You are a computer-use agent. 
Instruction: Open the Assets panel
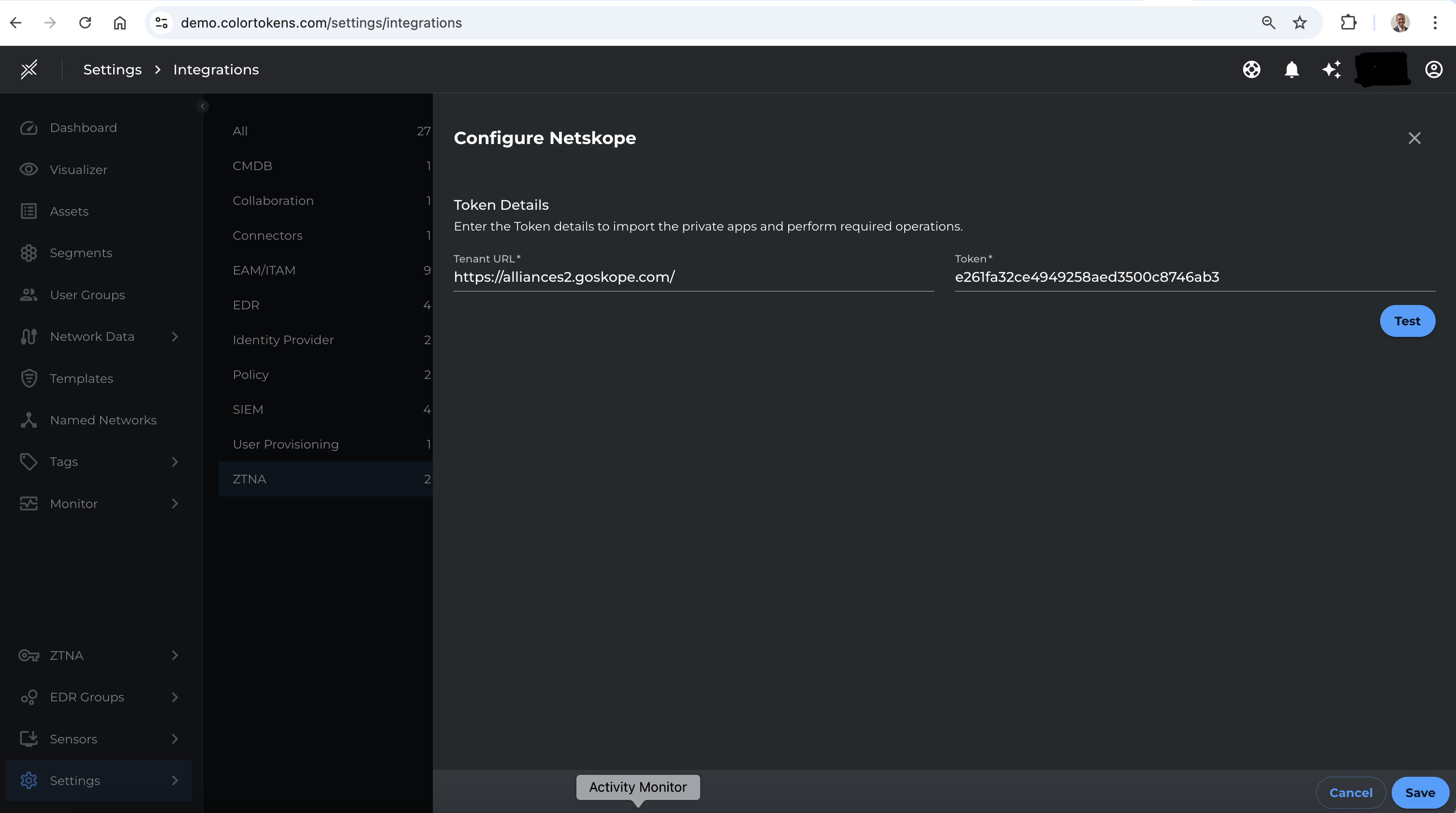click(68, 211)
